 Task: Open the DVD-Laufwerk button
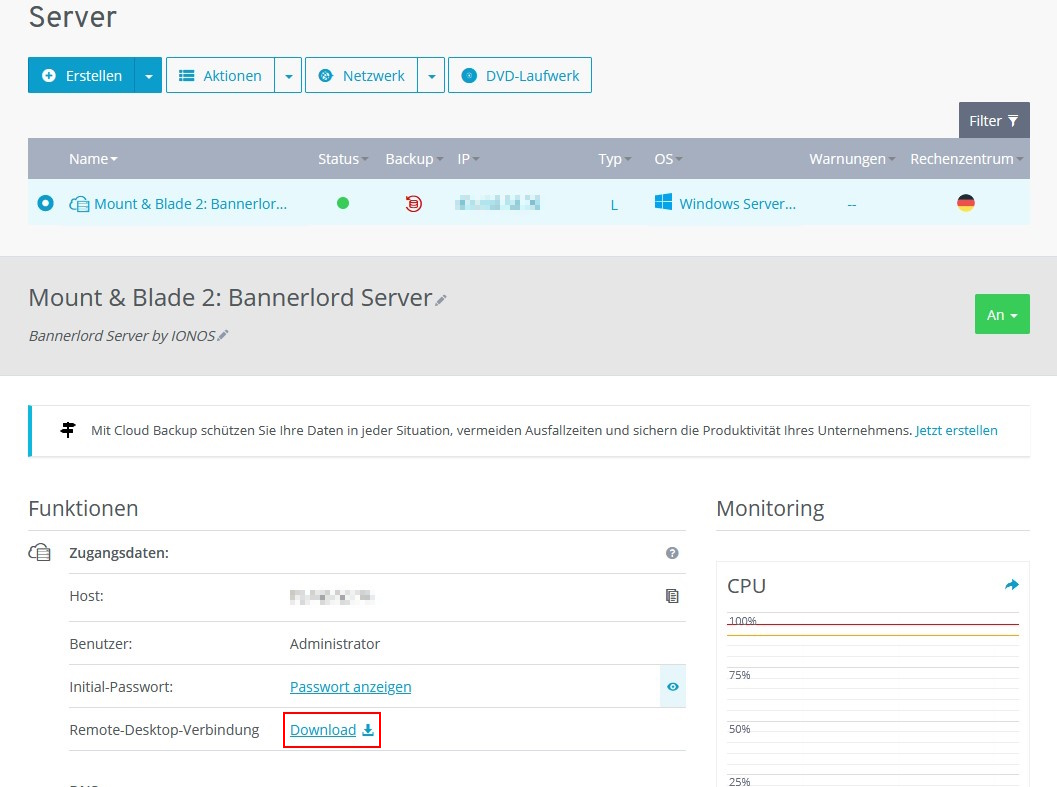pos(520,76)
